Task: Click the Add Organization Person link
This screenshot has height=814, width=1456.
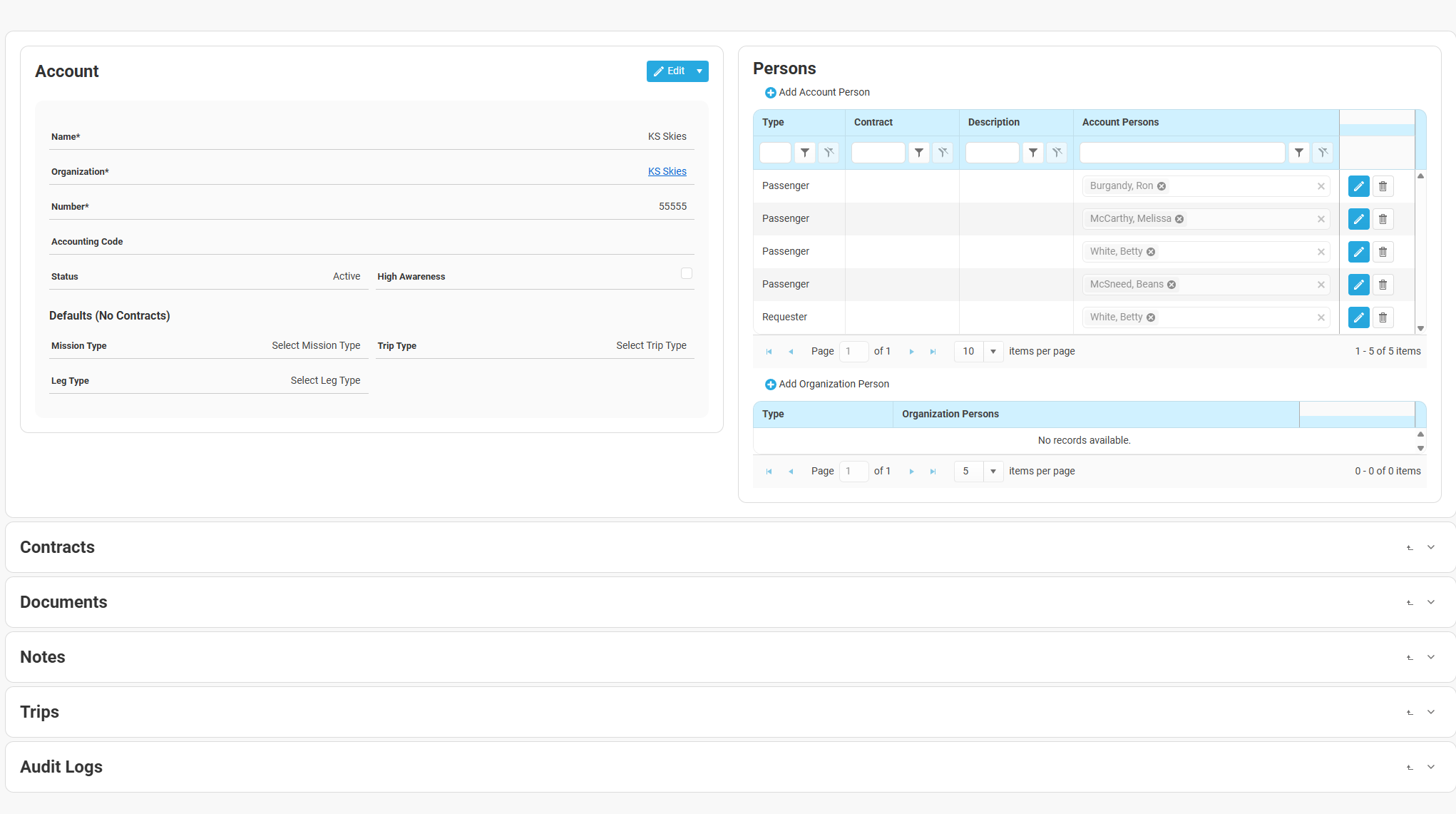Action: (x=833, y=384)
